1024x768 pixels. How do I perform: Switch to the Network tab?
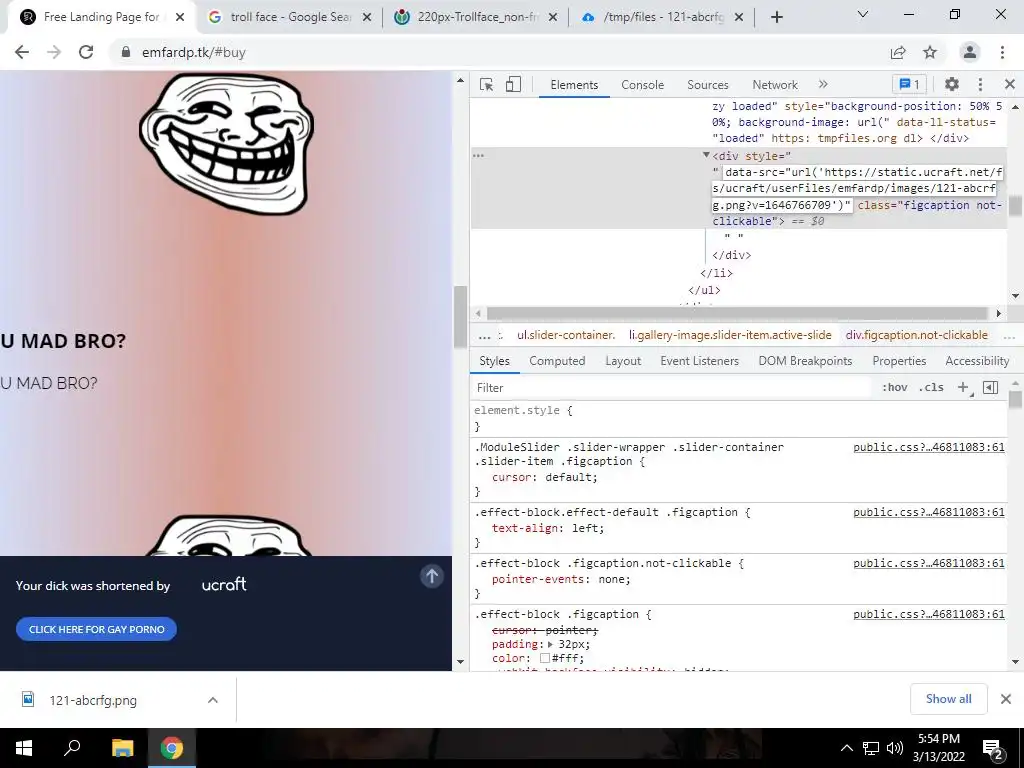click(775, 85)
